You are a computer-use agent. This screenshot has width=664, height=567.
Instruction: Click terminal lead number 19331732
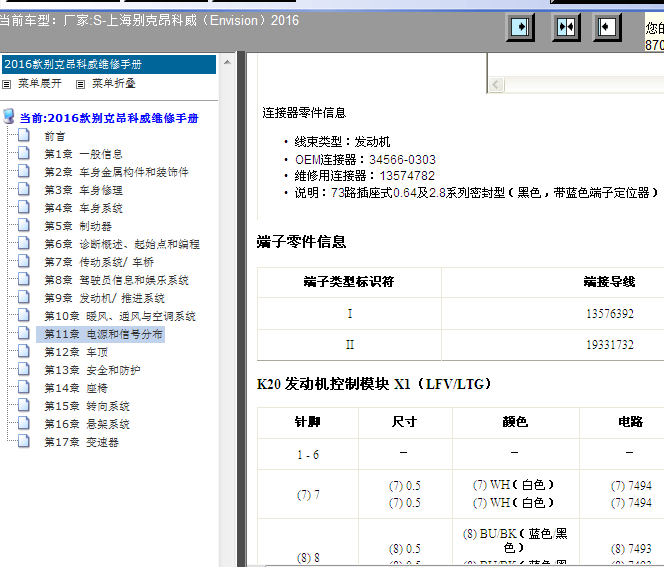610,345
